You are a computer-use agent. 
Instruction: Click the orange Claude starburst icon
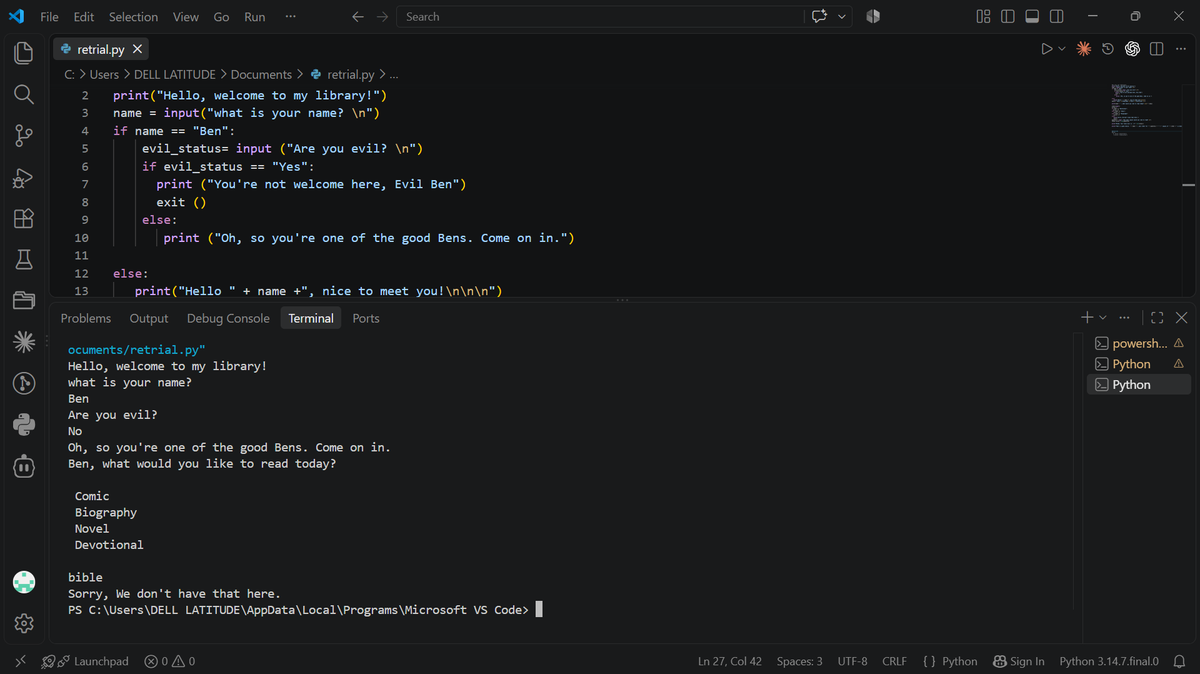(x=1084, y=49)
